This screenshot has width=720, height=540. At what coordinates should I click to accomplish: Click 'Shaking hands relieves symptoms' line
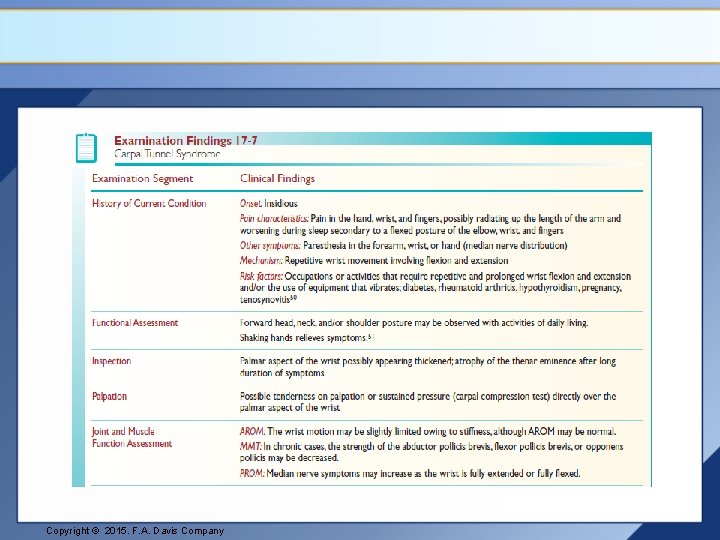pos(307,338)
